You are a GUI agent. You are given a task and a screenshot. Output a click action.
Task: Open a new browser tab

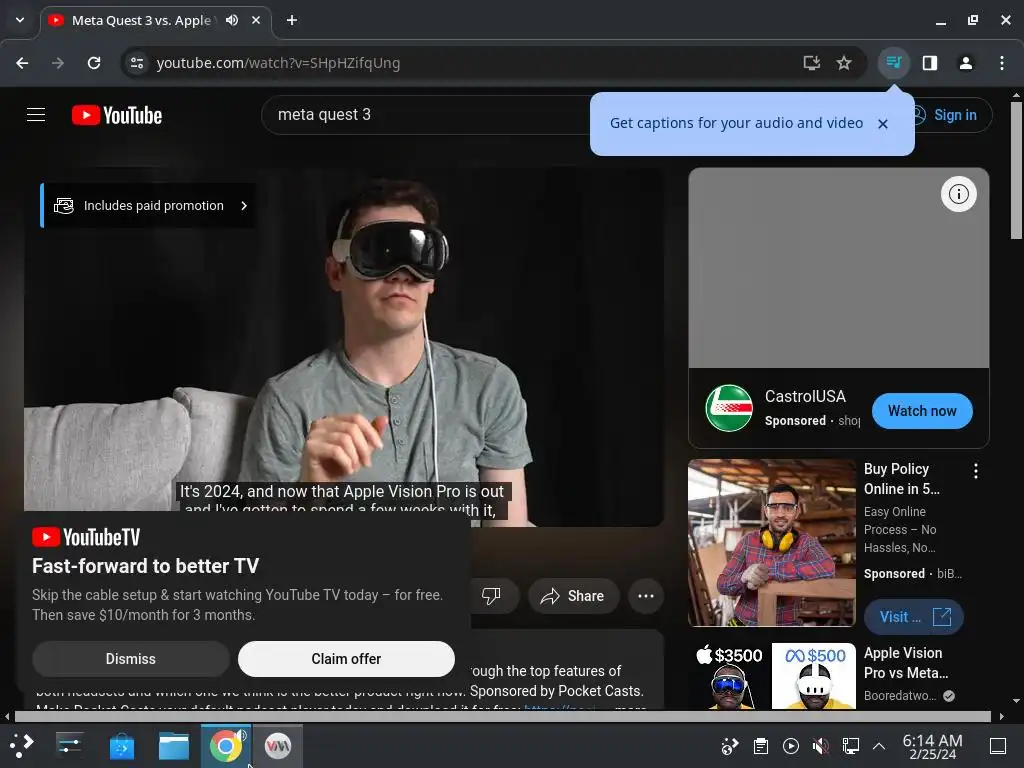tap(292, 20)
